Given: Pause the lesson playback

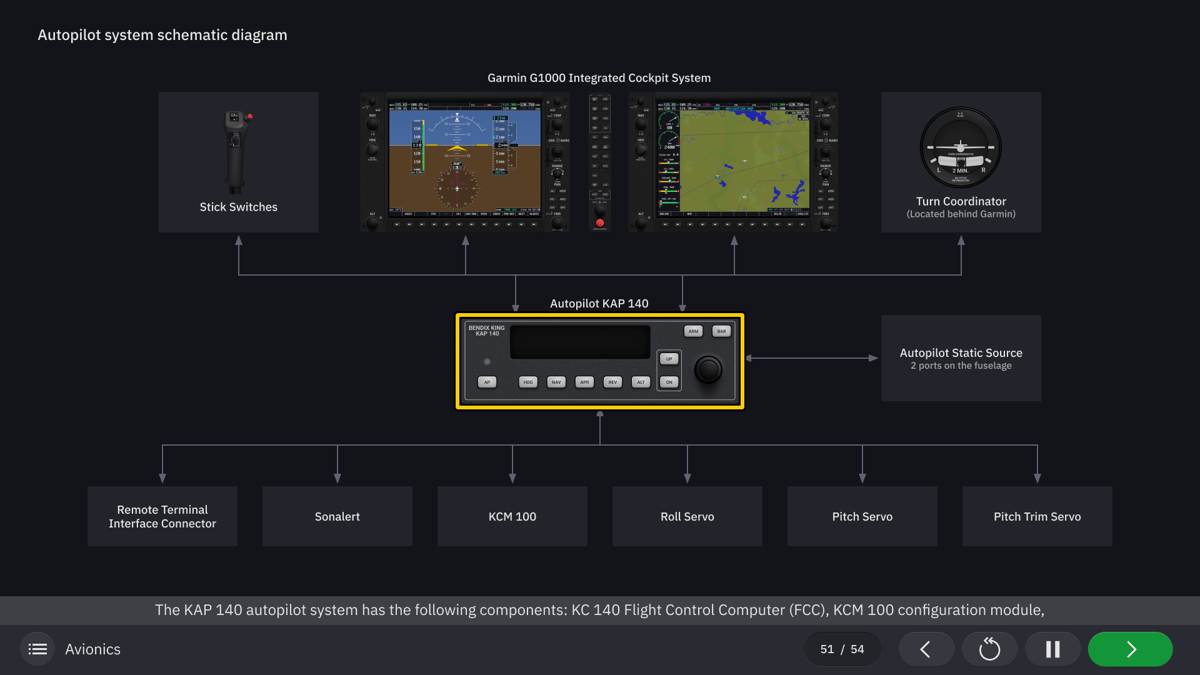Looking at the screenshot, I should coord(1053,649).
